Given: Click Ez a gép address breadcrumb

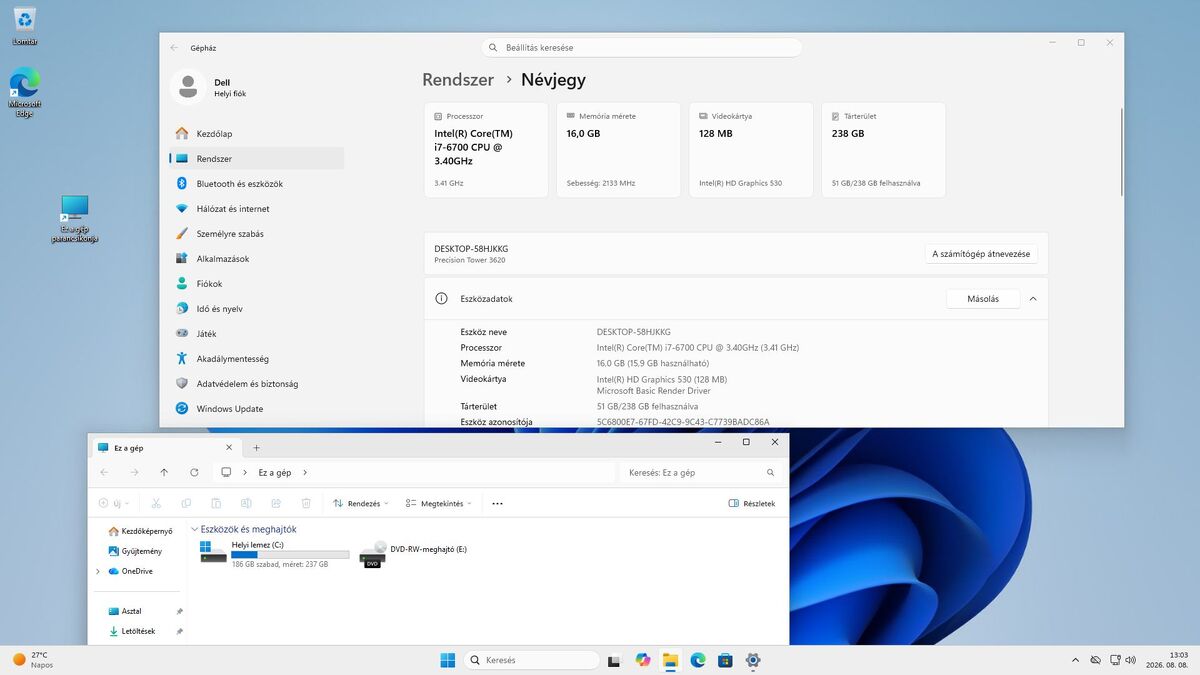Looking at the screenshot, I should point(275,472).
